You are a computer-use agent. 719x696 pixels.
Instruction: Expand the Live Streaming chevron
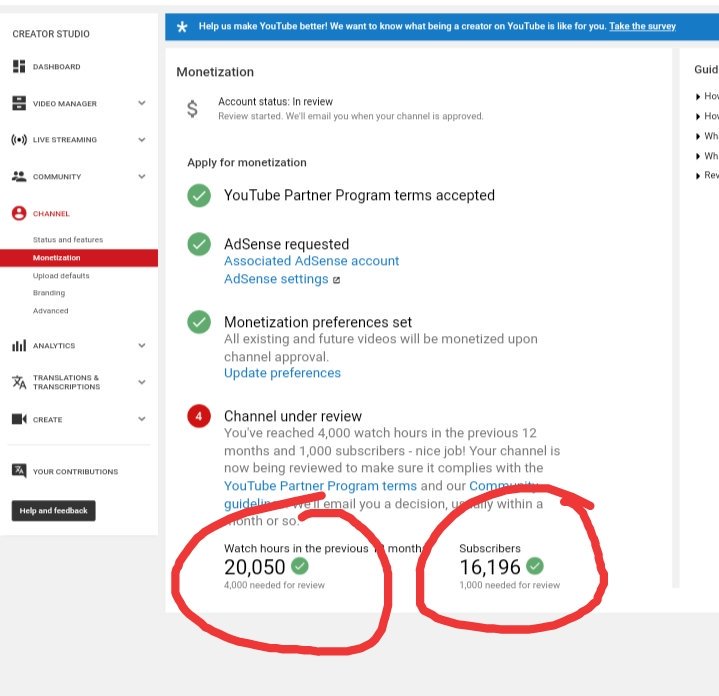pos(142,139)
